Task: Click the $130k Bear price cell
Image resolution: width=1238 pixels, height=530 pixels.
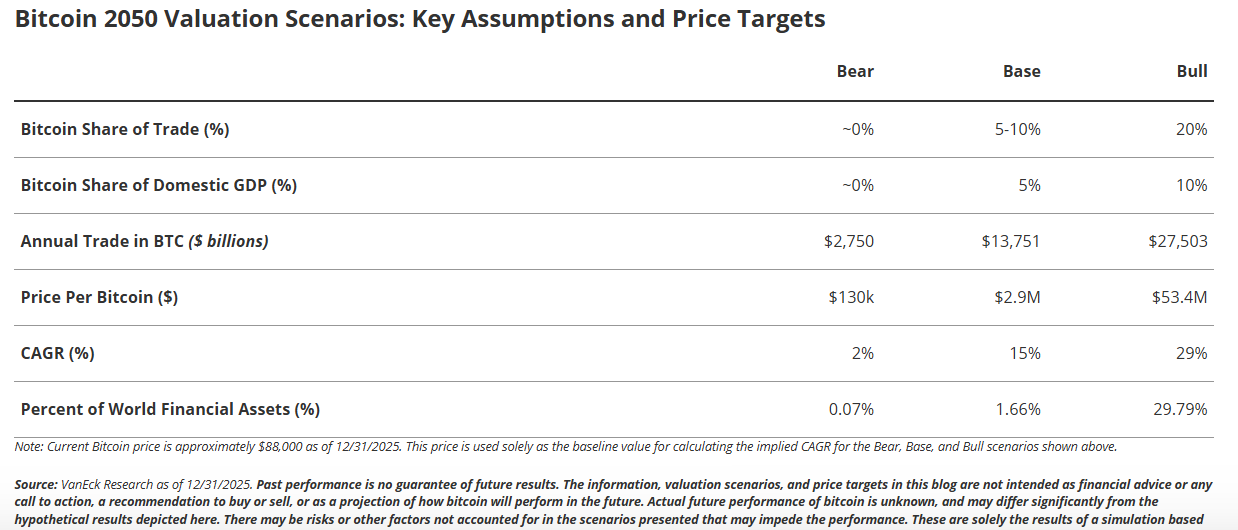Action: (851, 297)
